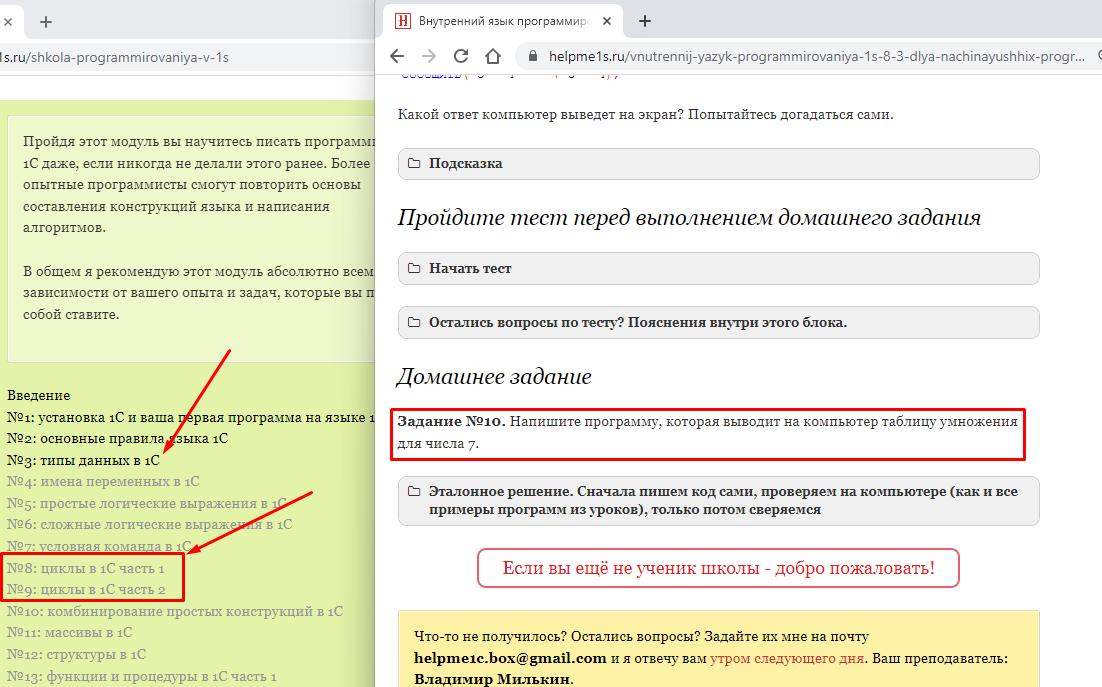
Task: Open lesson '№9: циклы в 1С часть 2'
Action: pos(86,589)
